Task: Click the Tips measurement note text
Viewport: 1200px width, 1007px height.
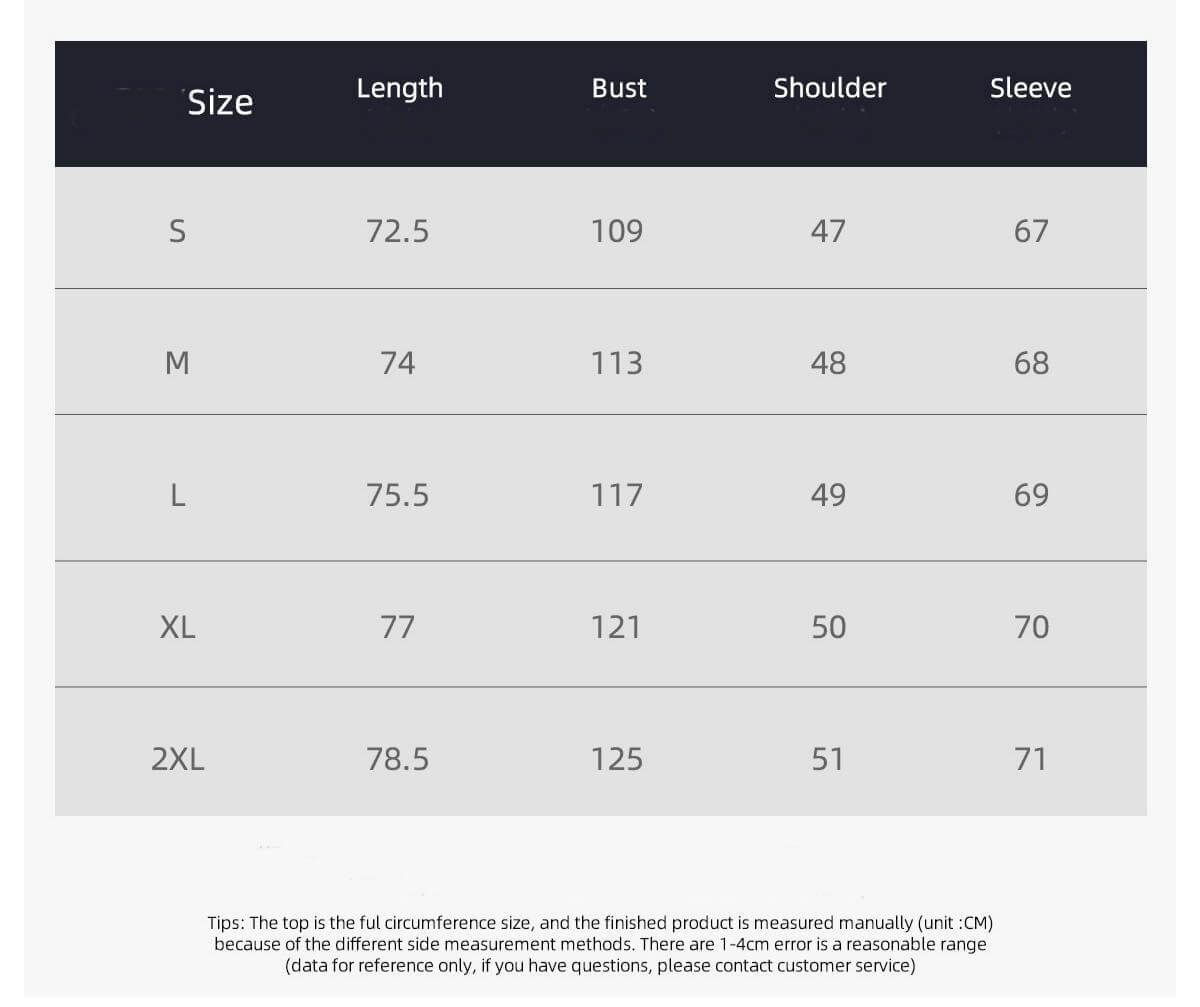Action: click(600, 923)
